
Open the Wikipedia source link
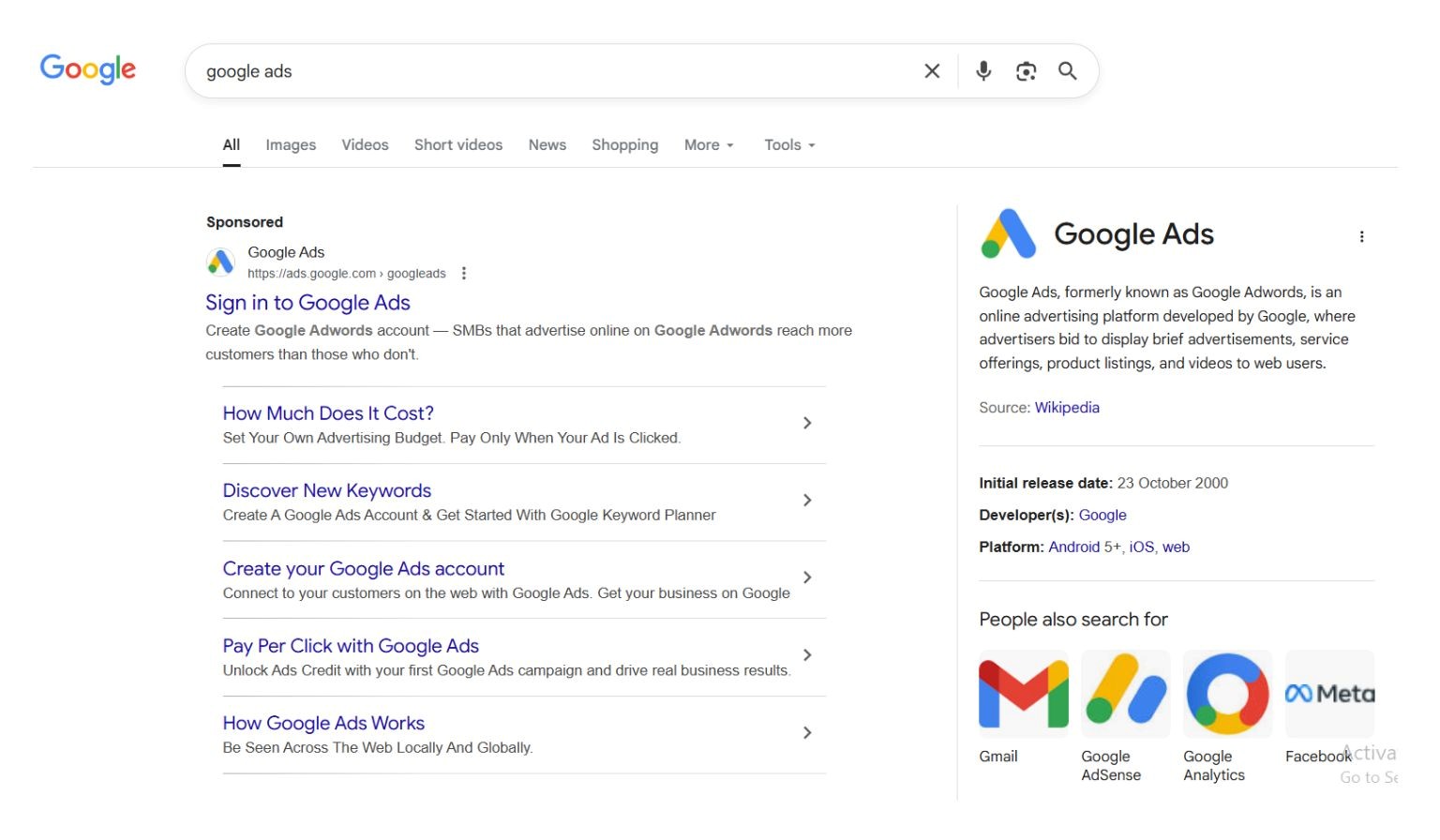click(1067, 407)
